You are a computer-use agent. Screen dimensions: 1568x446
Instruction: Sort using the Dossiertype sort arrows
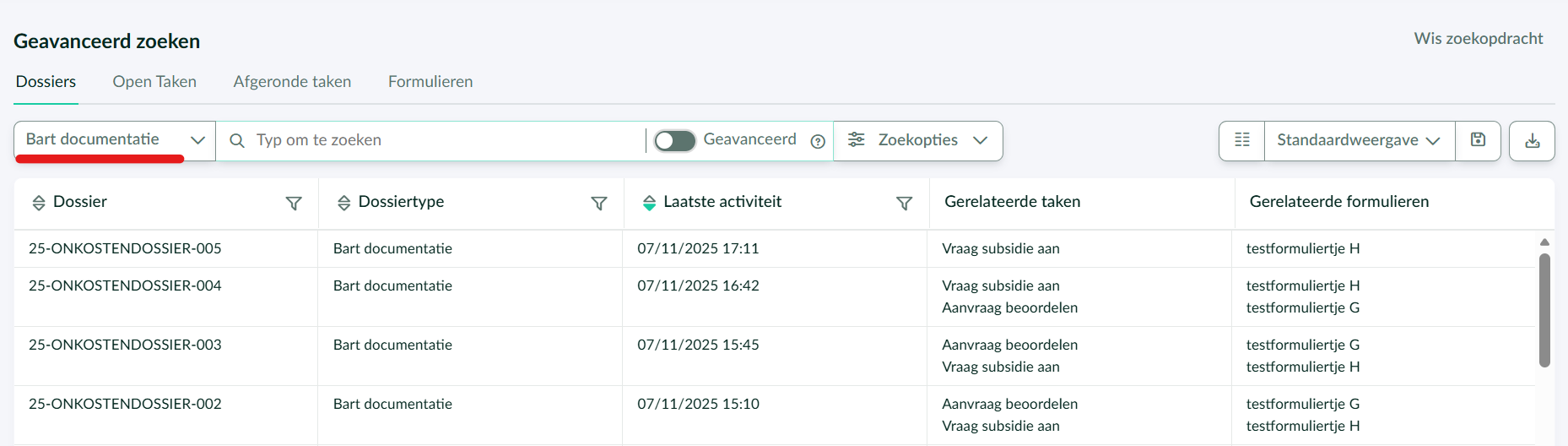[x=343, y=203]
